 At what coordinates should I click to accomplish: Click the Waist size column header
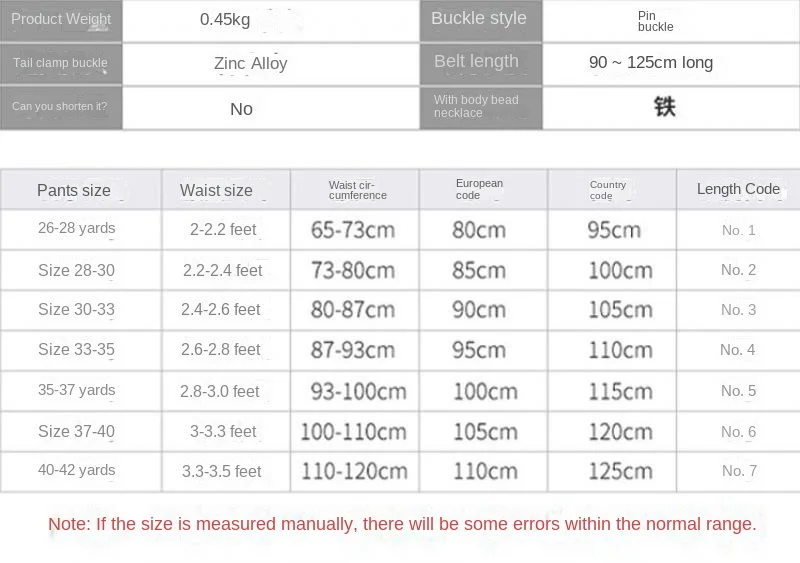point(216,190)
